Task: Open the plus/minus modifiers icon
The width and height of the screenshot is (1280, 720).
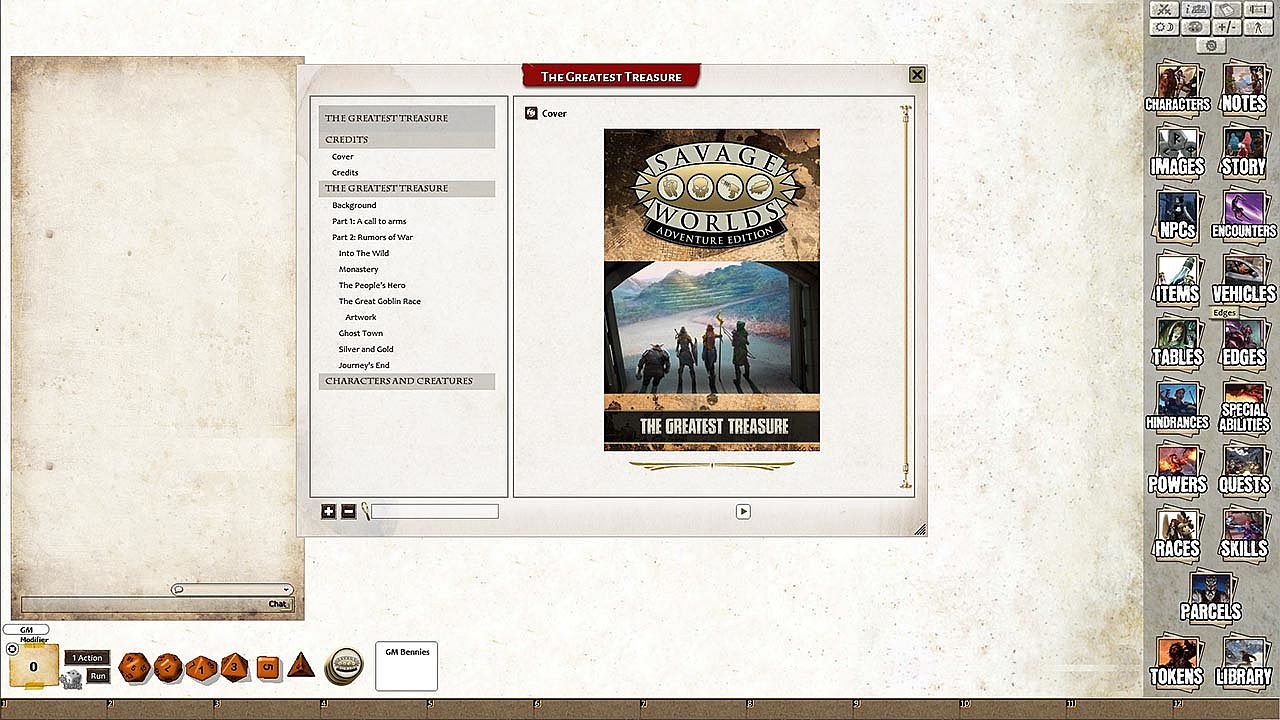Action: click(x=1227, y=27)
